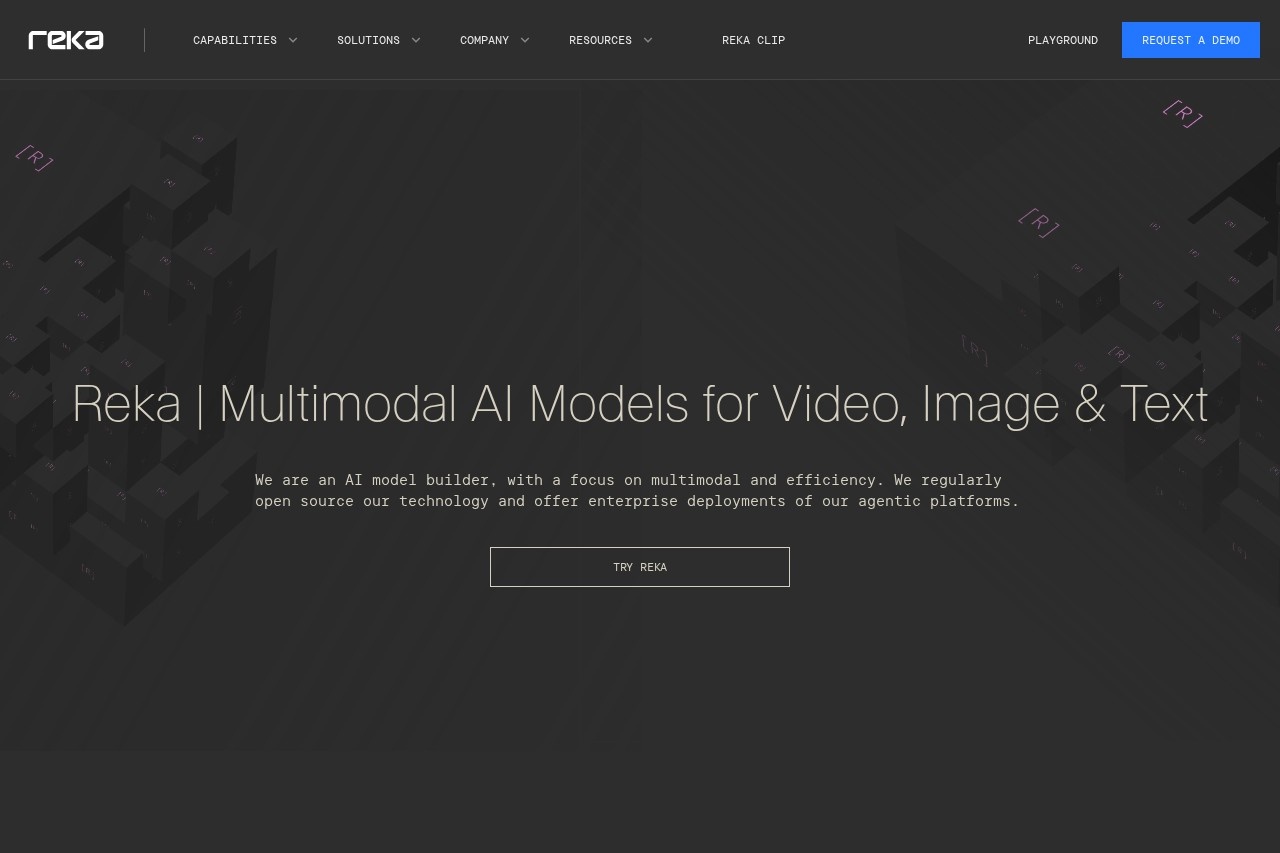Open the Capabilities menu text label
Image resolution: width=1280 pixels, height=853 pixels.
(235, 40)
